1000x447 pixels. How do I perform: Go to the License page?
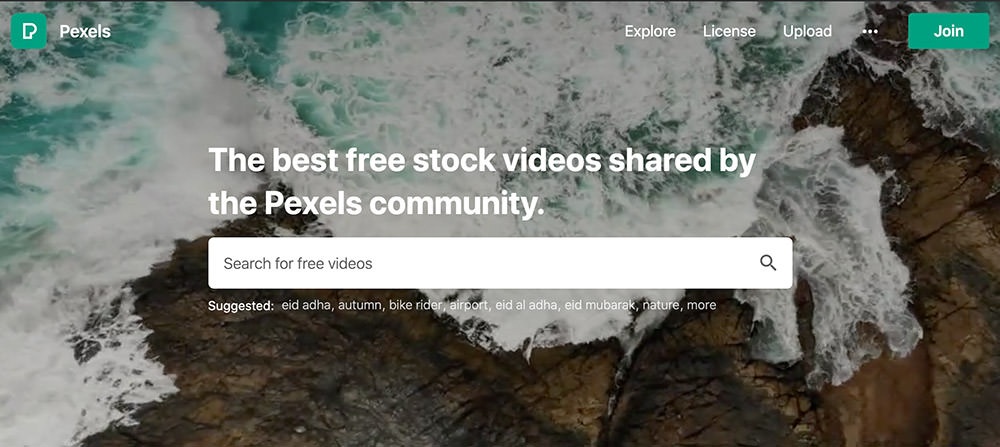[x=729, y=31]
